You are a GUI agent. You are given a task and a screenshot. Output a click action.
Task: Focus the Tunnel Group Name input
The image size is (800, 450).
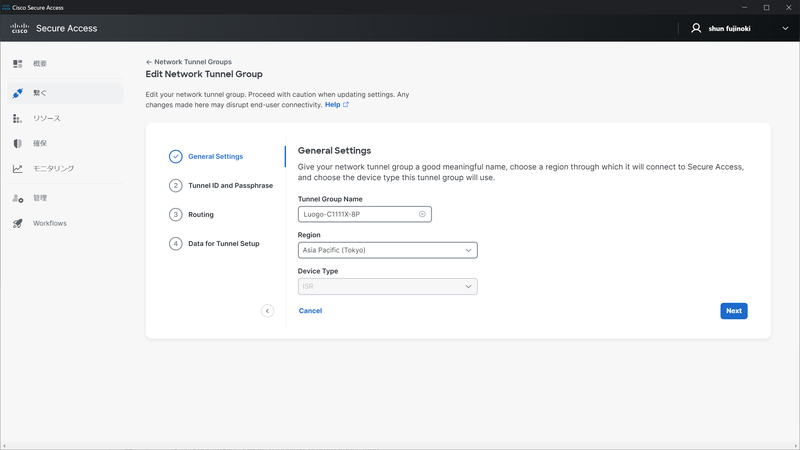pos(365,214)
